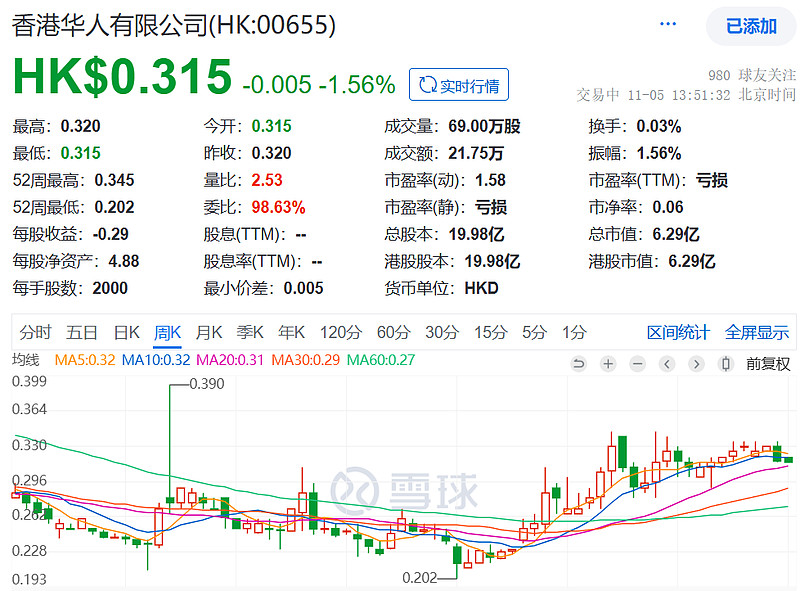
Task: Open the 季K chart tab
Action: pyautogui.click(x=250, y=333)
